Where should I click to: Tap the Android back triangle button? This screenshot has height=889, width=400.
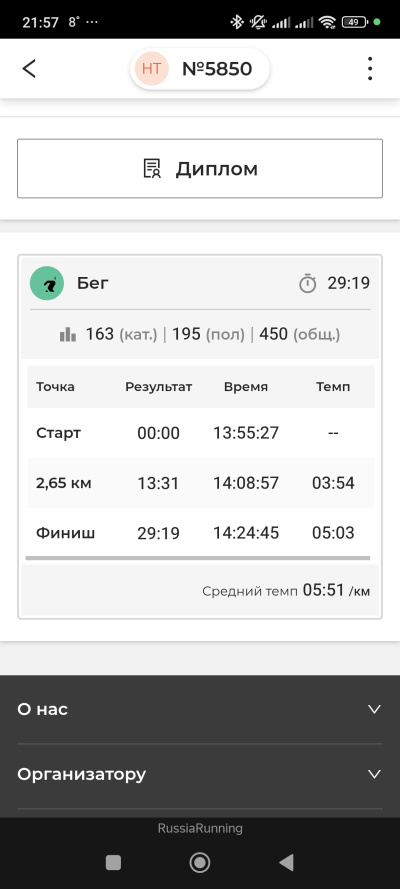click(286, 862)
